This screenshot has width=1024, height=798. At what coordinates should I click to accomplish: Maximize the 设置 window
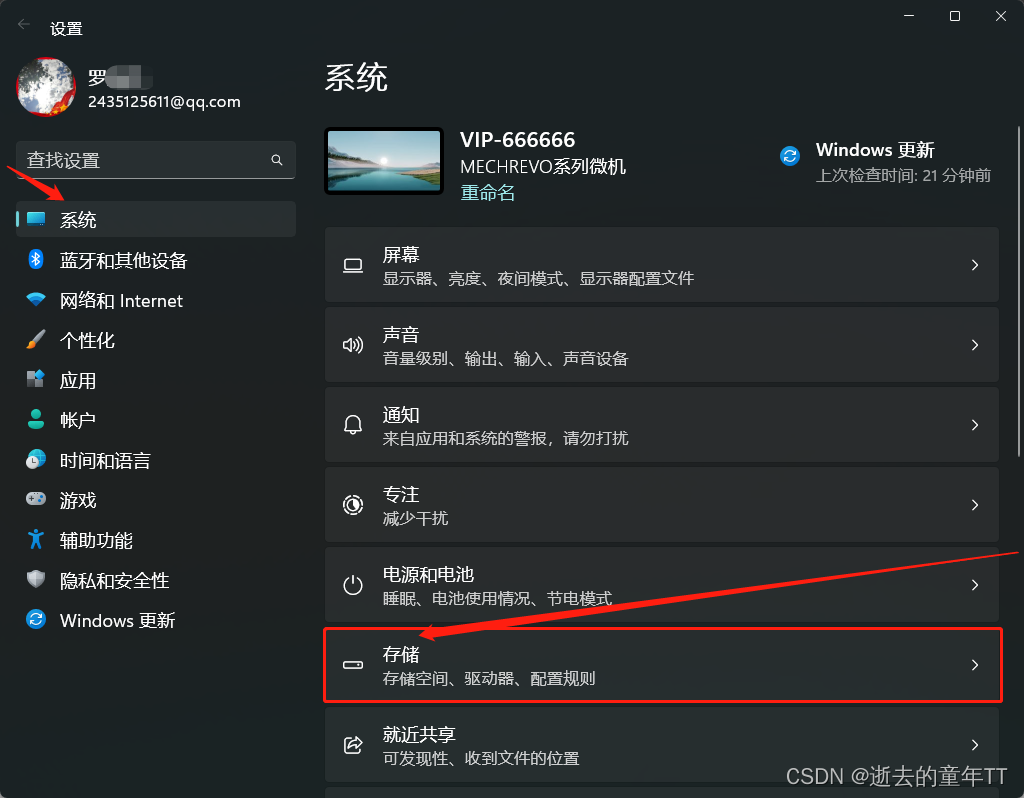(x=955, y=16)
